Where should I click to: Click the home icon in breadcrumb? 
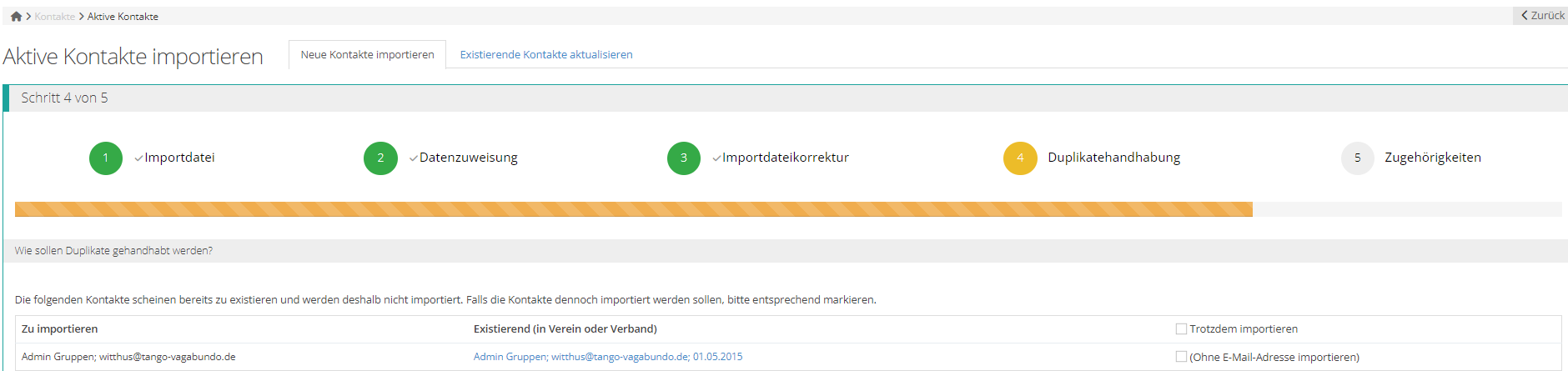(x=16, y=16)
